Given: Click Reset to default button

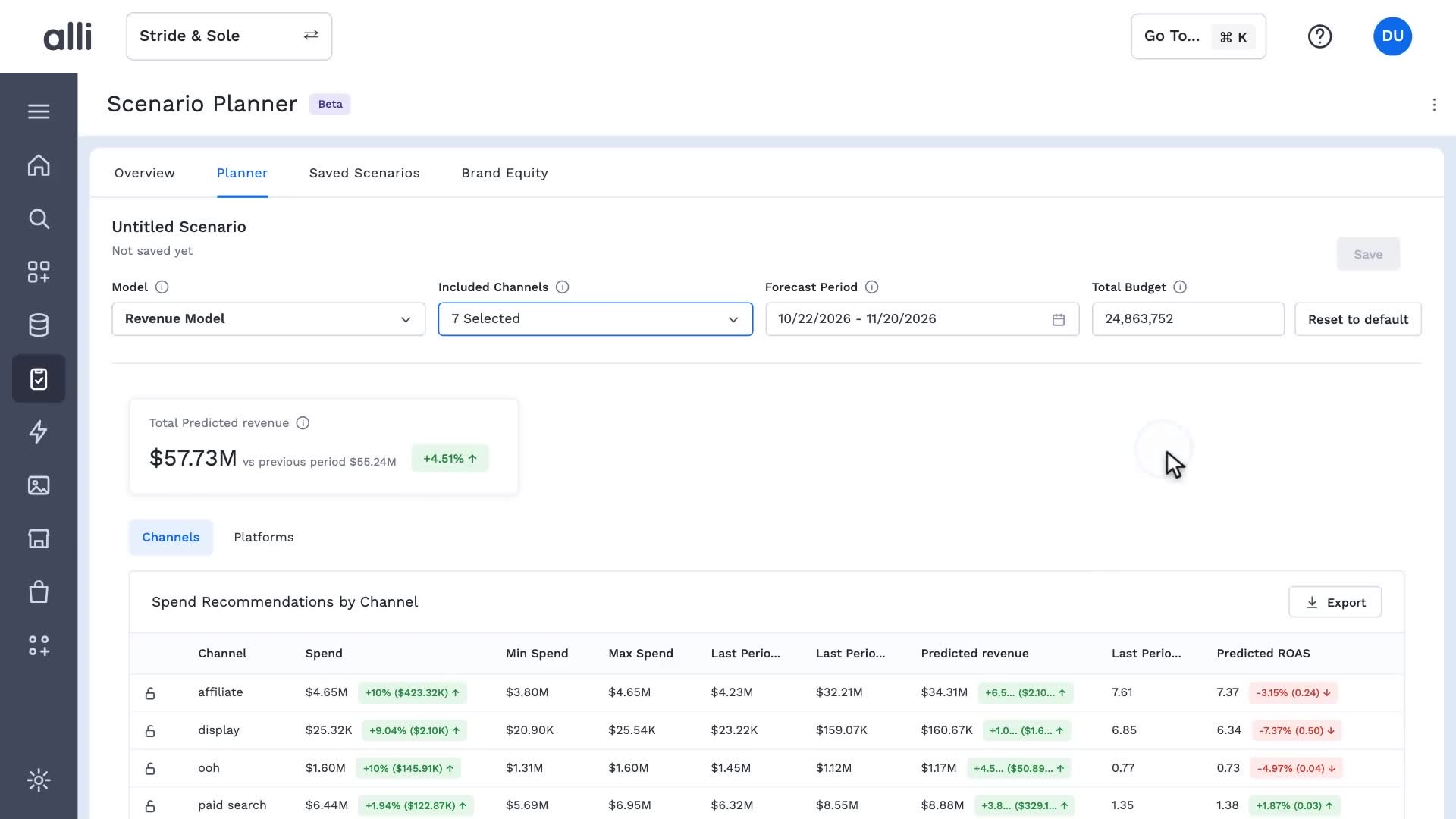Looking at the screenshot, I should (x=1358, y=319).
